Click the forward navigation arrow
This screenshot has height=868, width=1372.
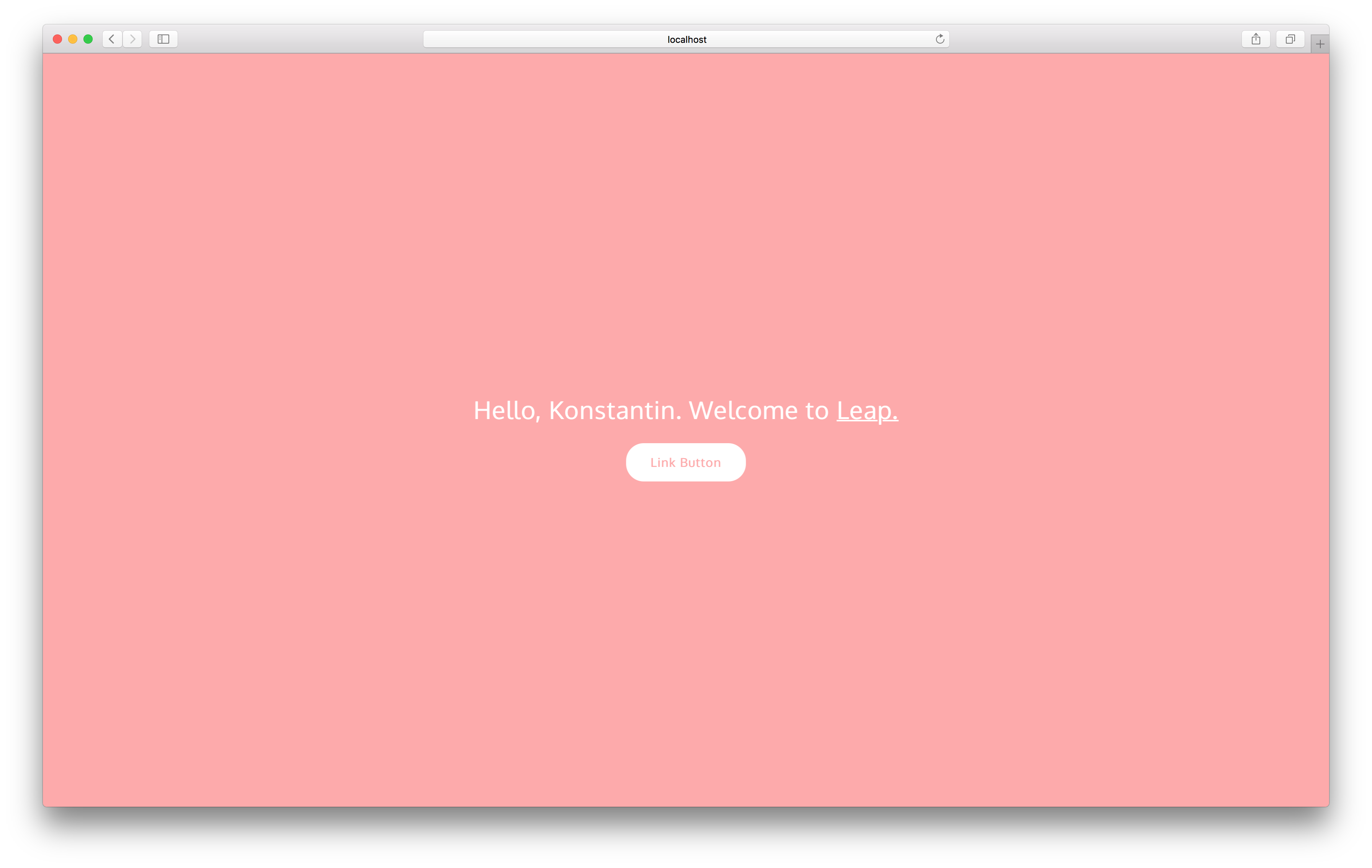pyautogui.click(x=132, y=39)
